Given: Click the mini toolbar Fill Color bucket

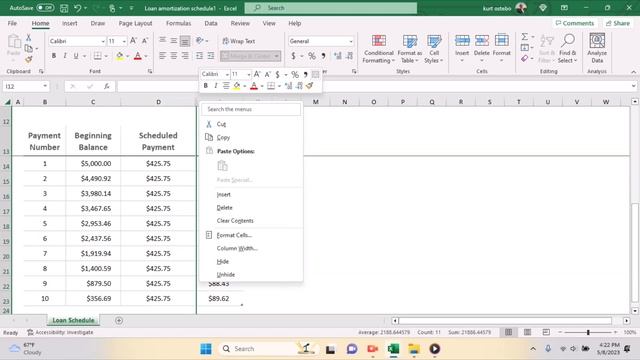Looking at the screenshot, I should click(237, 86).
